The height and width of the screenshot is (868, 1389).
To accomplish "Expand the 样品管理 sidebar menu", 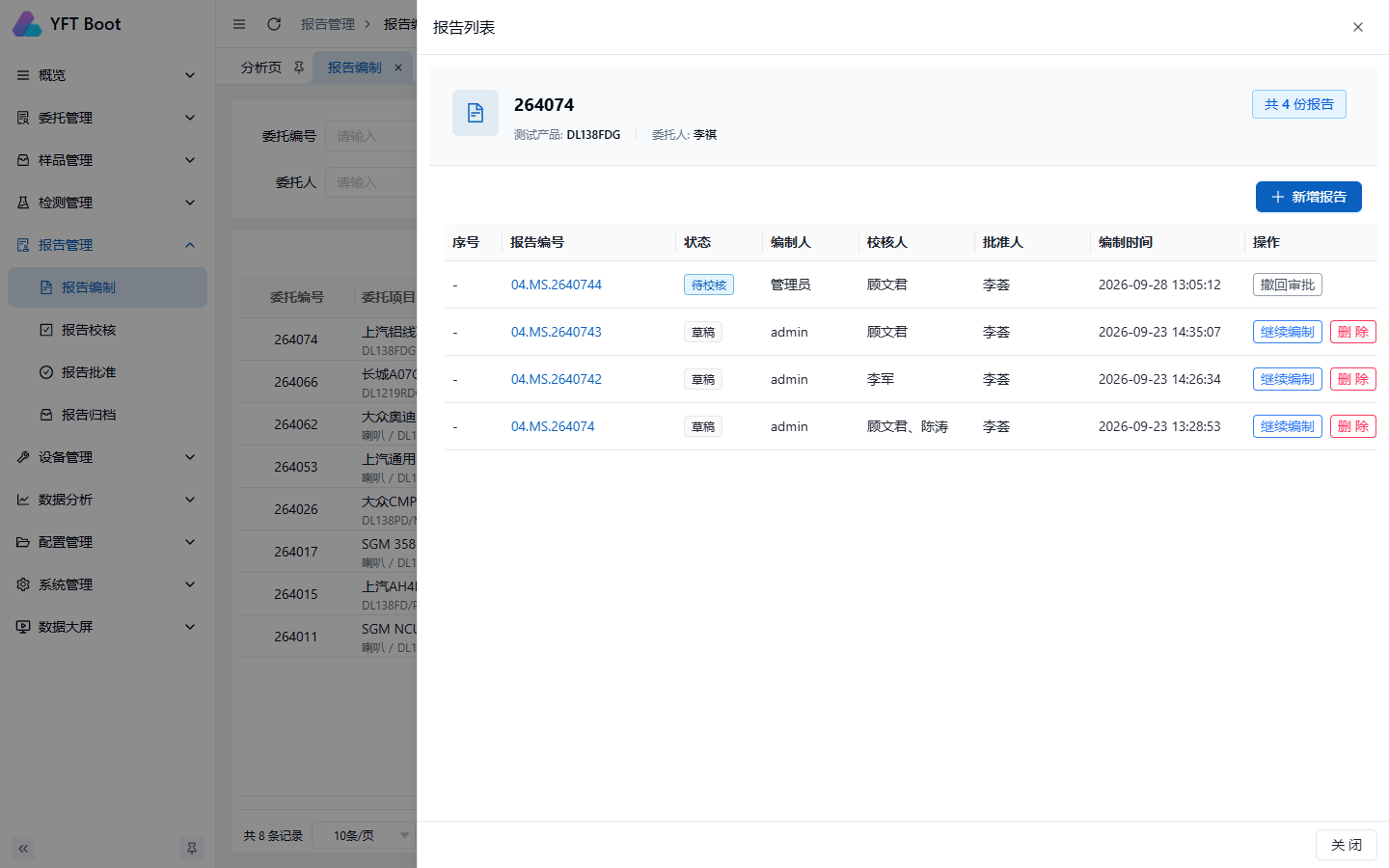I will click(x=108, y=160).
